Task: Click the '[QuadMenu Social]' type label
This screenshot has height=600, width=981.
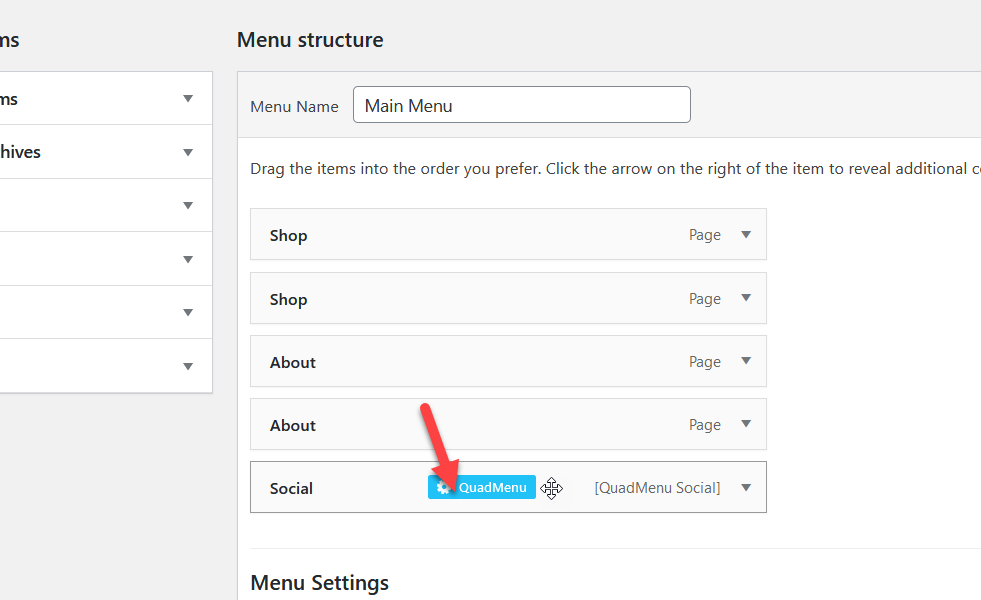Action: [x=657, y=488]
